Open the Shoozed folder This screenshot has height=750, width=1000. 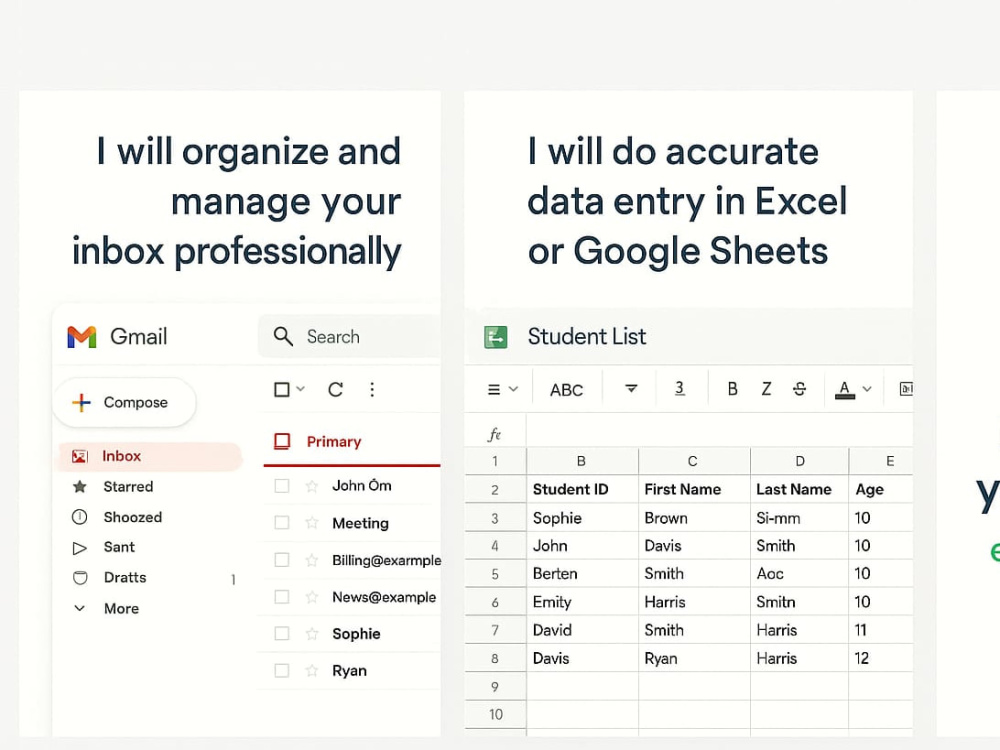[x=133, y=517]
